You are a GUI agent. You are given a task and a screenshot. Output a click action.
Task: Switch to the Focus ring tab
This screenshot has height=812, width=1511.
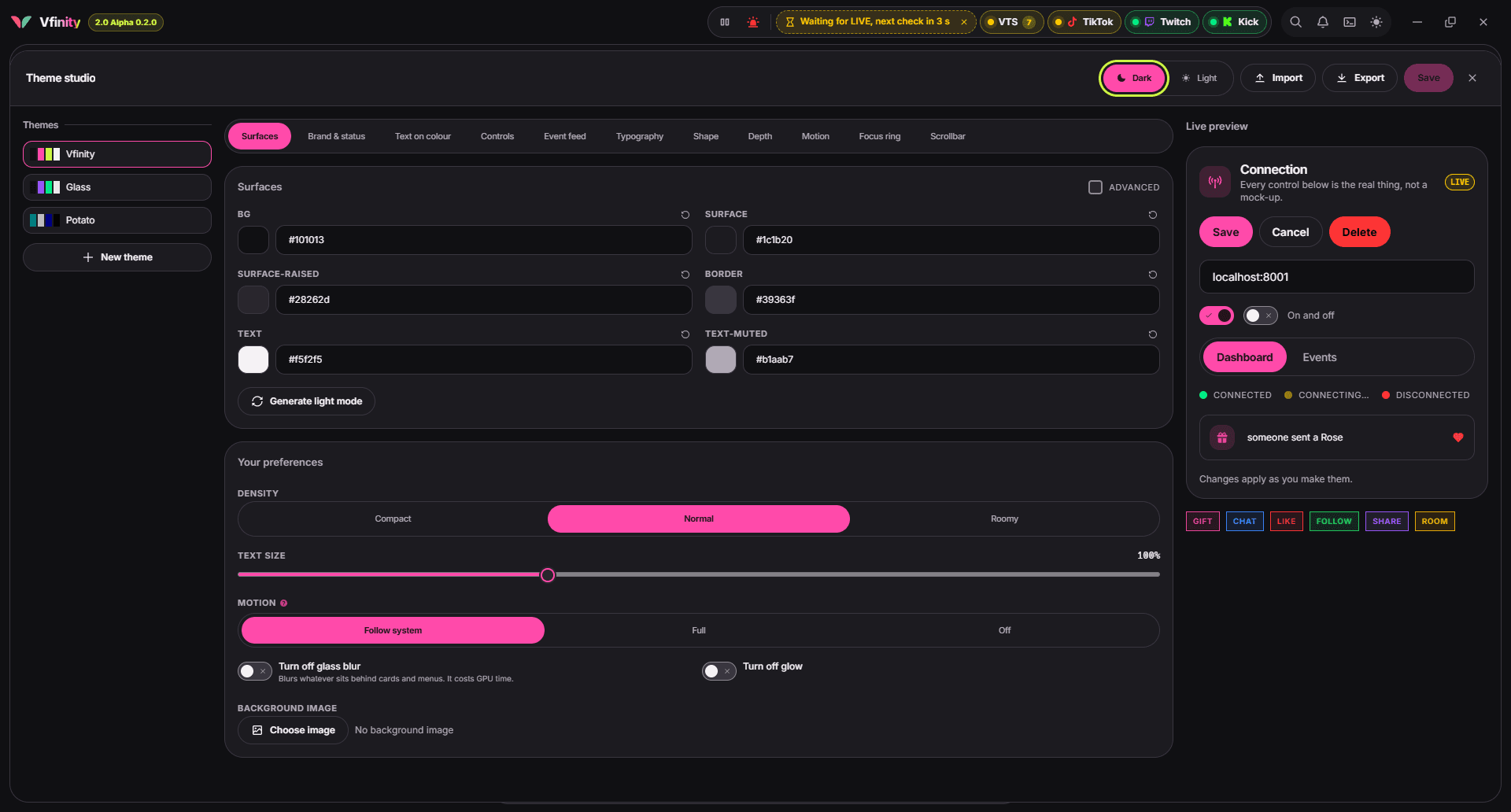(x=880, y=136)
